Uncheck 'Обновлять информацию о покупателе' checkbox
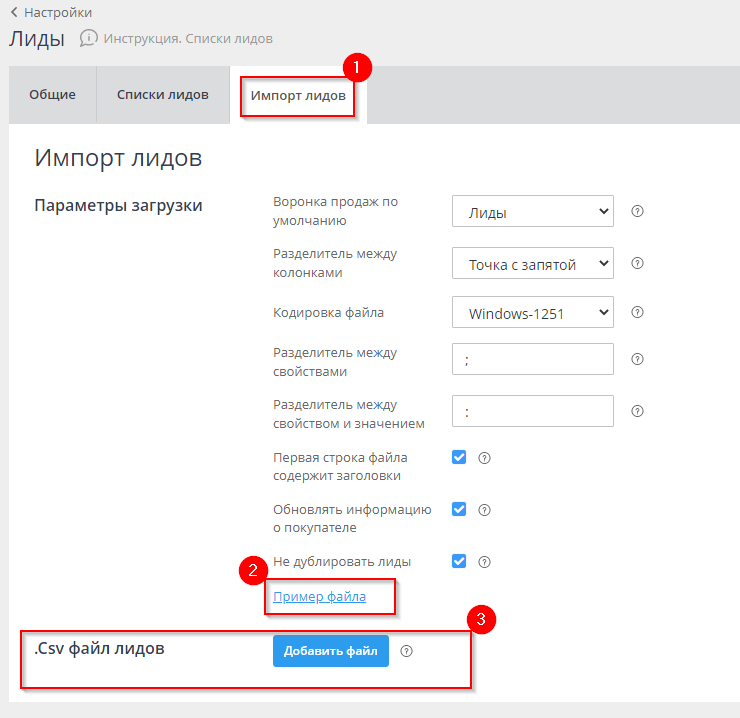The width and height of the screenshot is (740, 718). 459,508
